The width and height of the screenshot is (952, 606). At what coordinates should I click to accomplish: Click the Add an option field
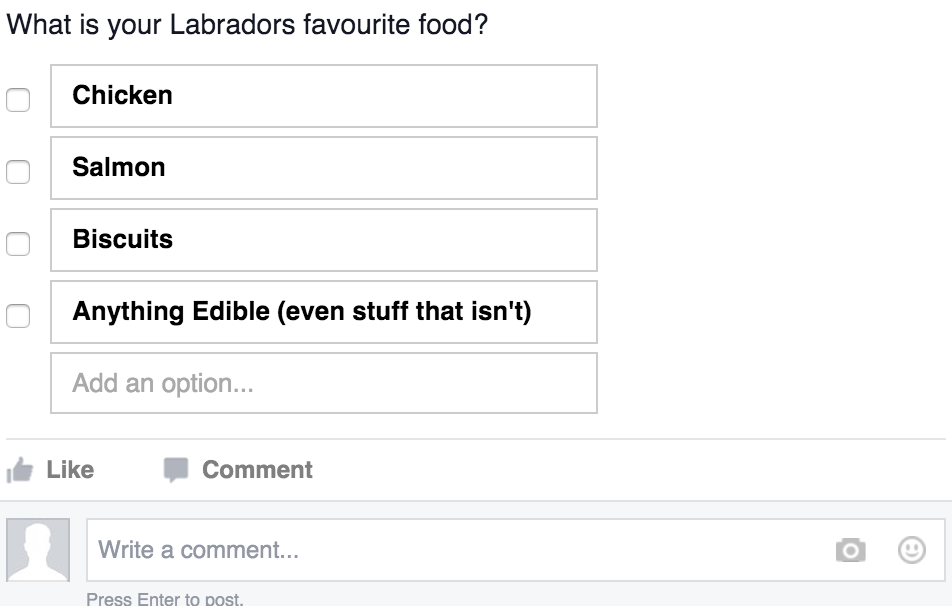[x=324, y=383]
